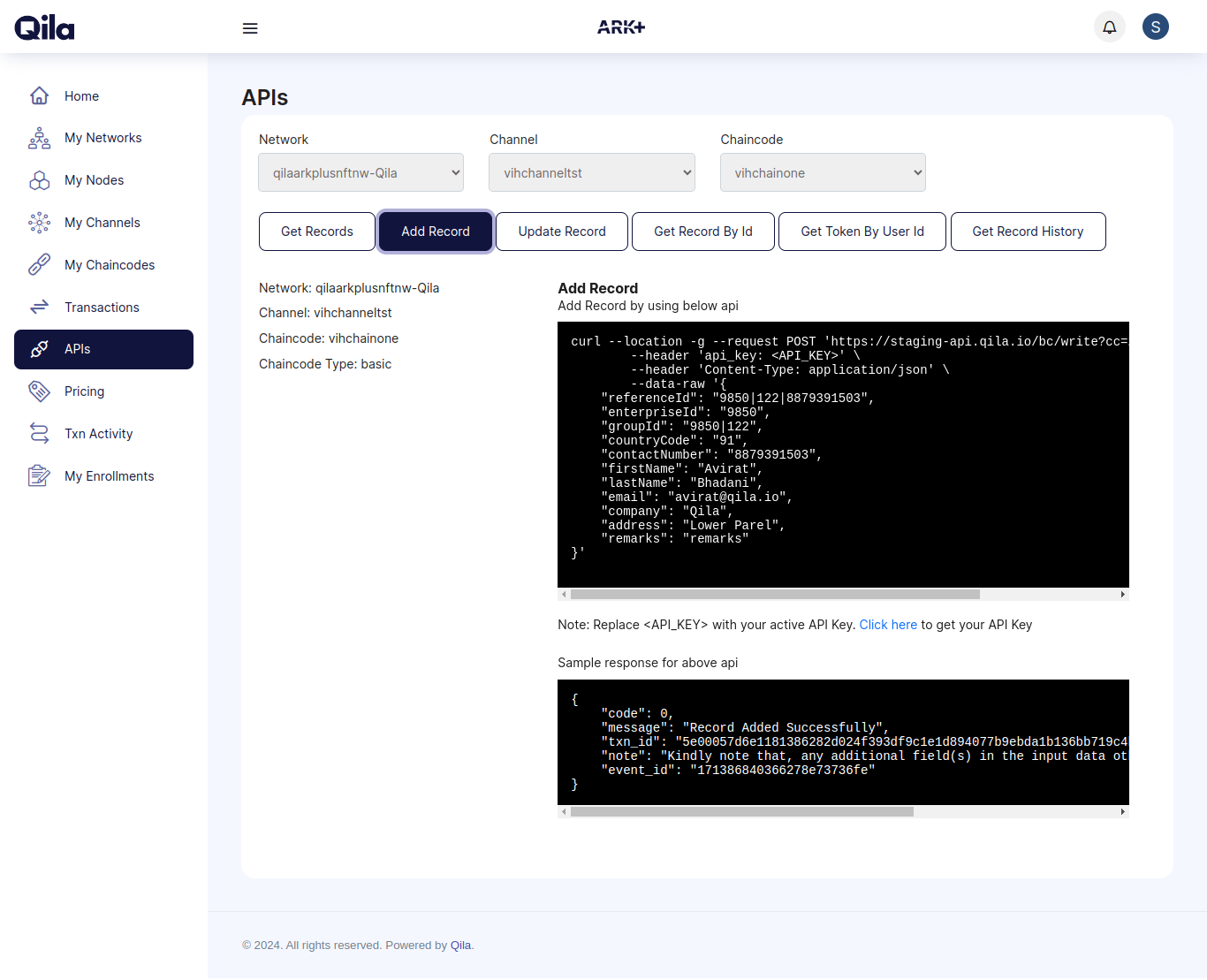Click the Txn Activity loop icon
Viewport: 1207px width, 980px height.
click(39, 434)
